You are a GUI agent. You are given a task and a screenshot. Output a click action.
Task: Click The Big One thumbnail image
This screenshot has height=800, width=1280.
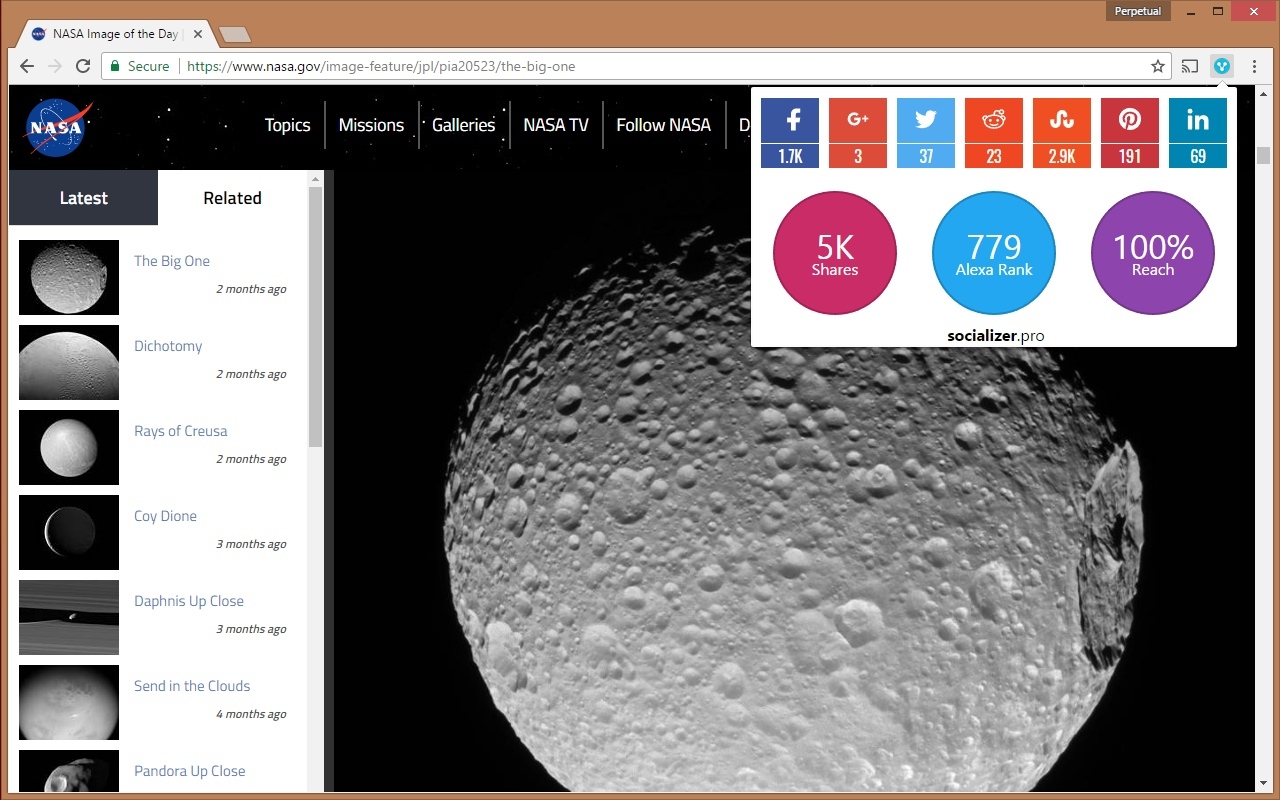[x=69, y=277]
